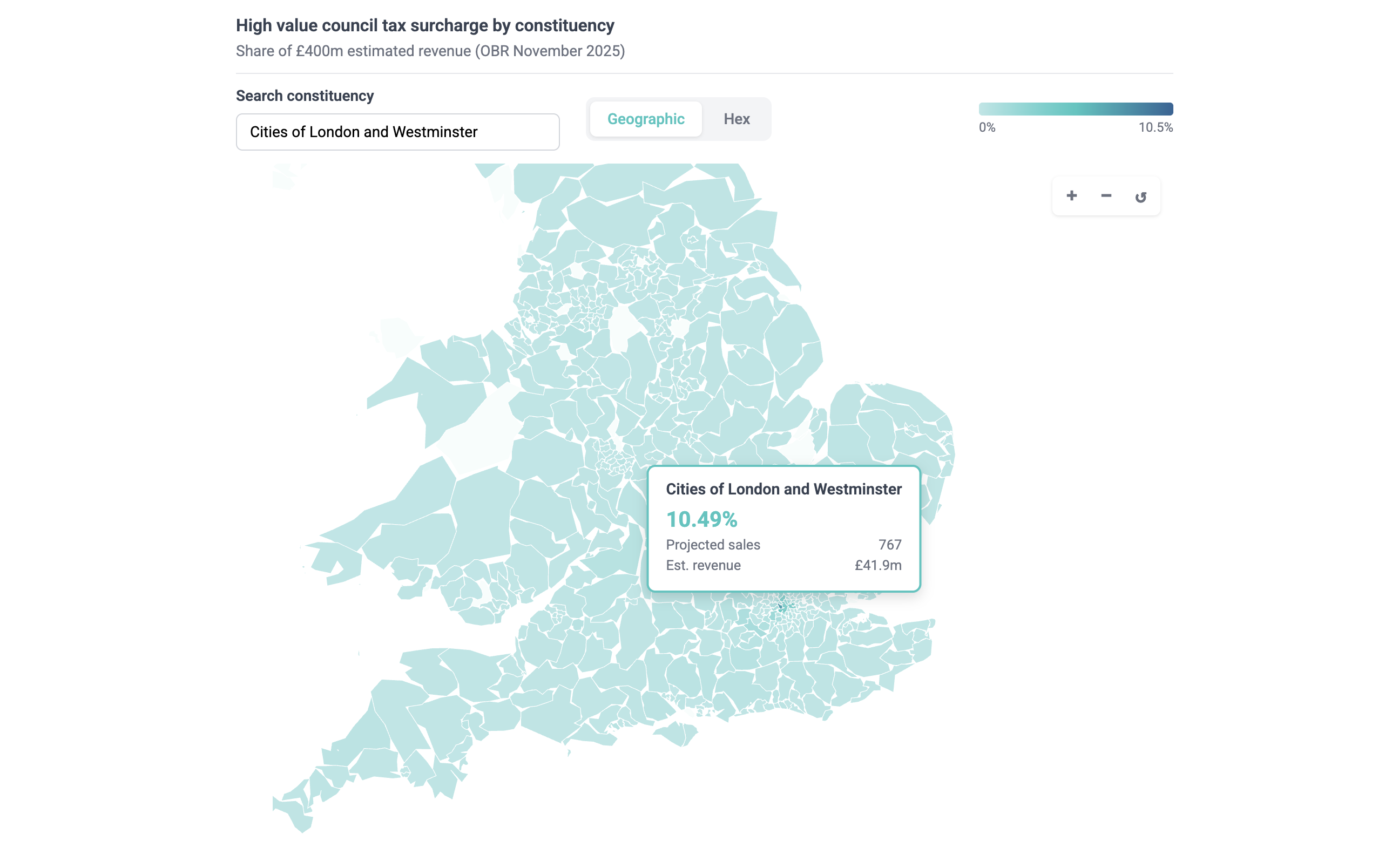Screen dimensions: 1378x868
Task: Click the 10.5% legend maximum label
Action: pyautogui.click(x=1155, y=127)
